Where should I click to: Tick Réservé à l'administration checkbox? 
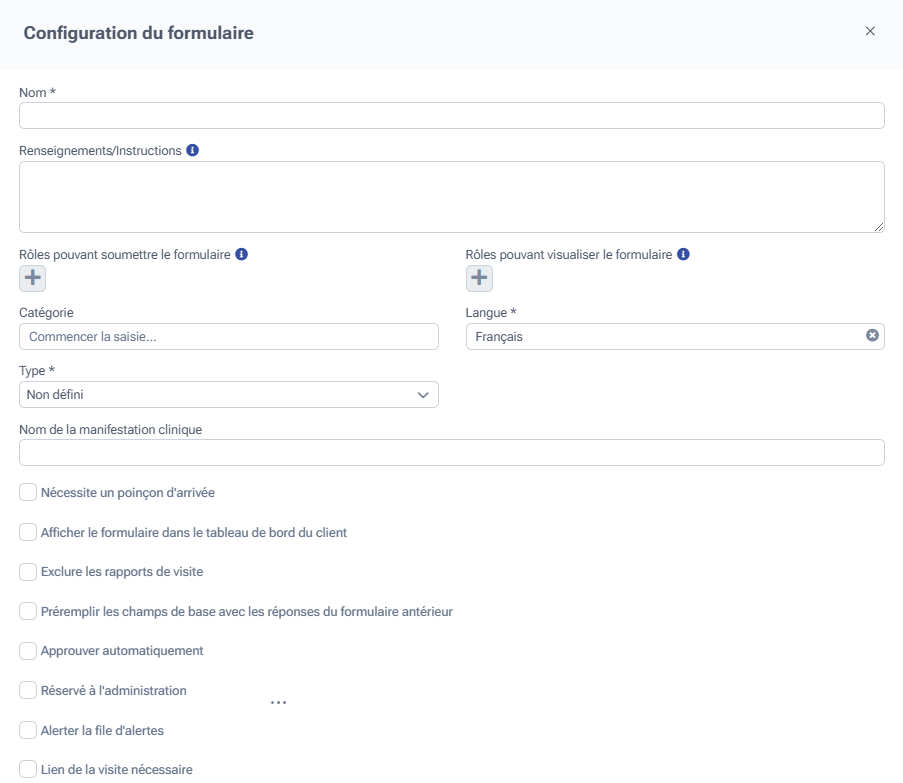(28, 690)
